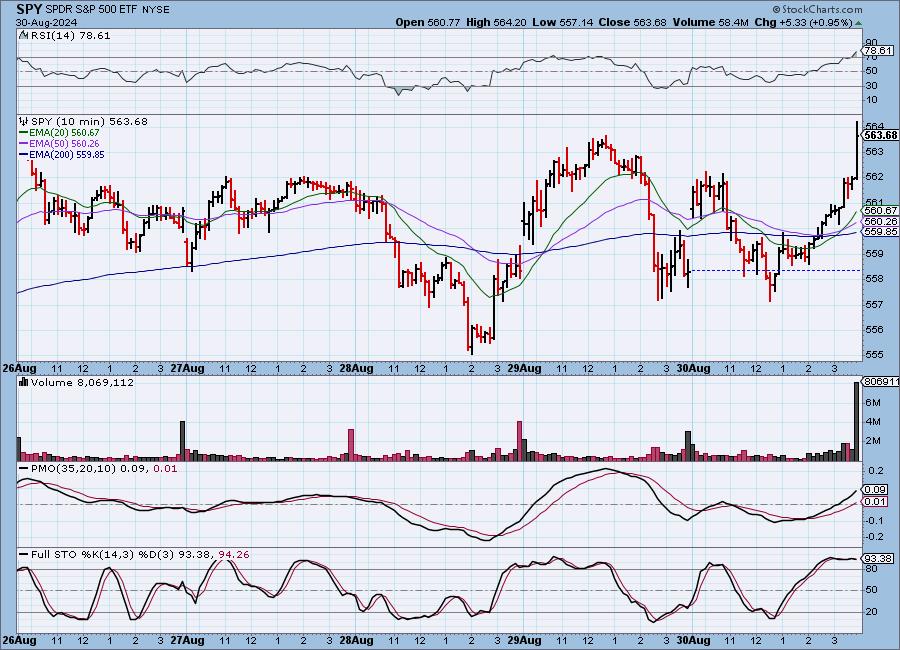The image size is (900, 650).
Task: Click the 0.01 PMO signal tag on right axis
Action: pyautogui.click(x=876, y=502)
